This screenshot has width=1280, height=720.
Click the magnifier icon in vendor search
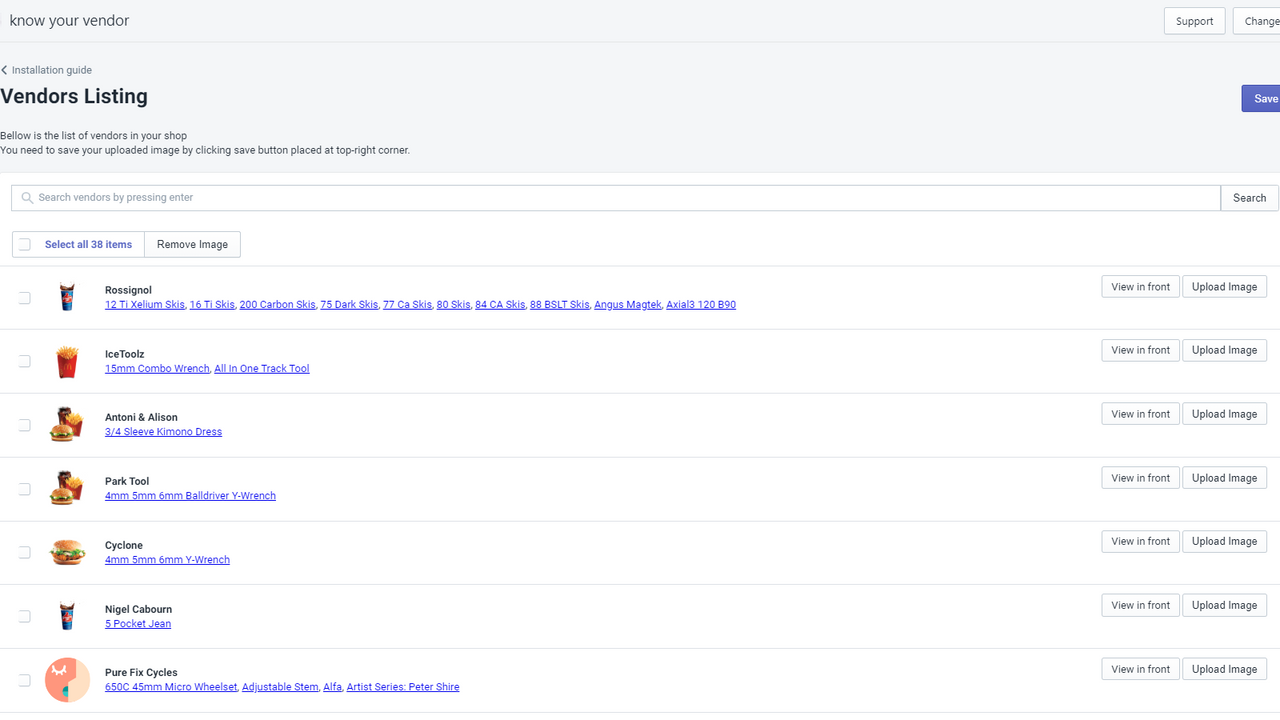(27, 198)
